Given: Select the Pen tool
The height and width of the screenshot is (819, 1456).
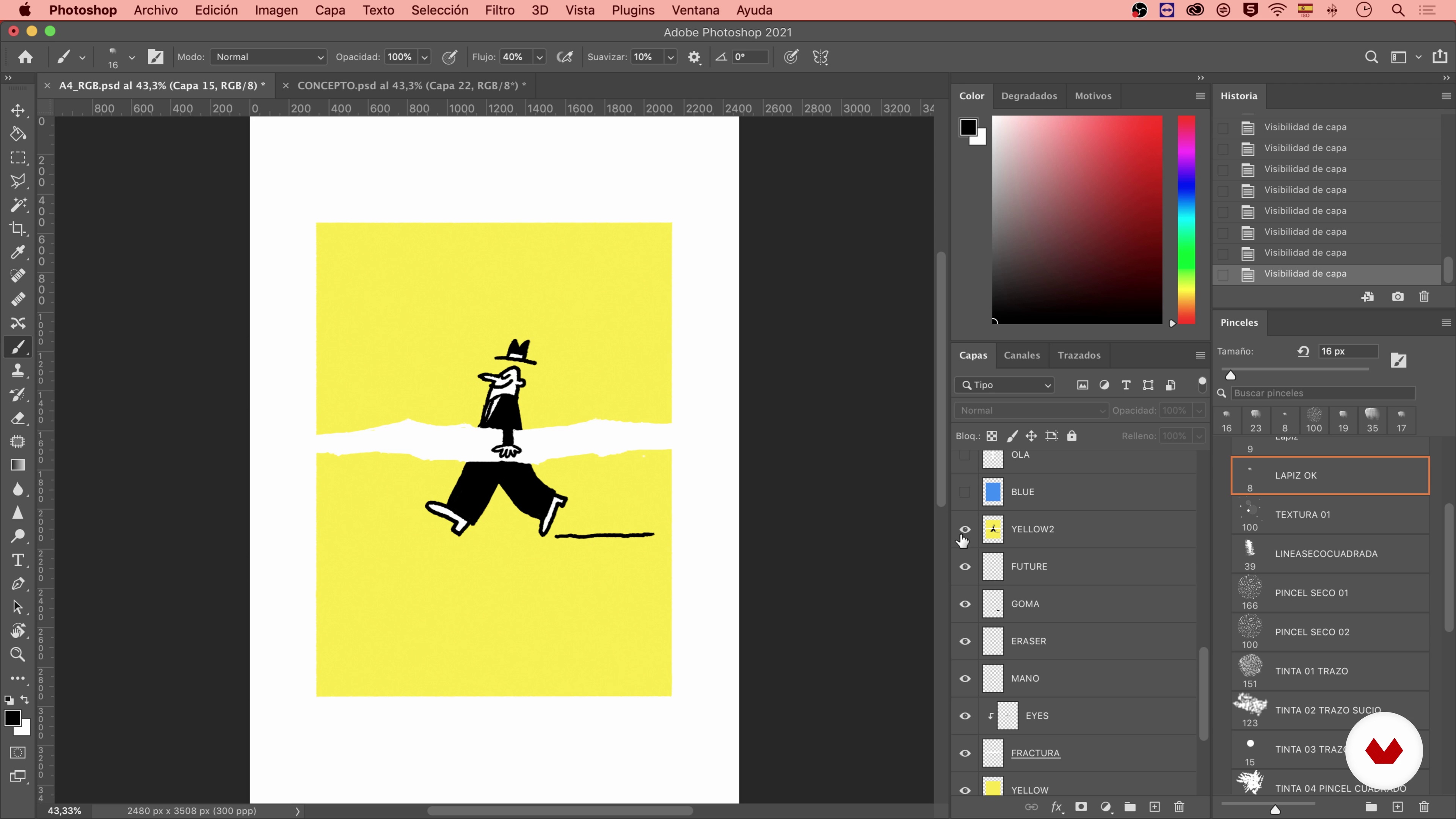Looking at the screenshot, I should [17, 583].
